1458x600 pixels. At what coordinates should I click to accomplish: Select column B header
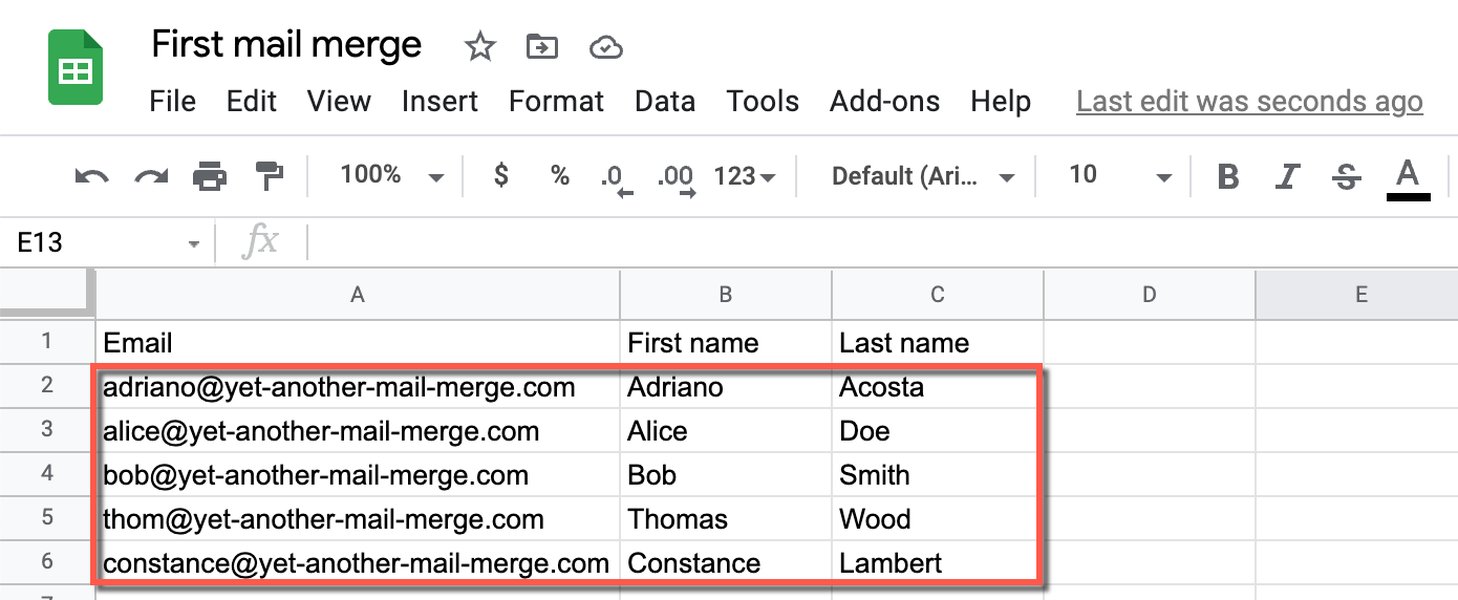(x=726, y=295)
